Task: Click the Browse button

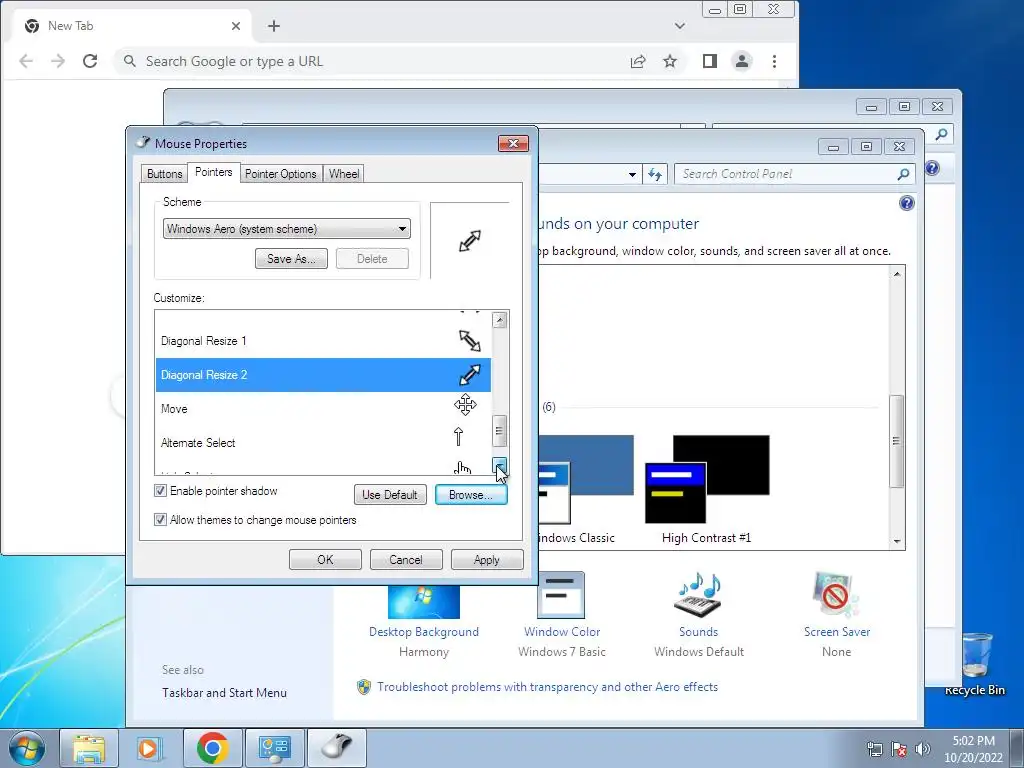Action: point(471,494)
